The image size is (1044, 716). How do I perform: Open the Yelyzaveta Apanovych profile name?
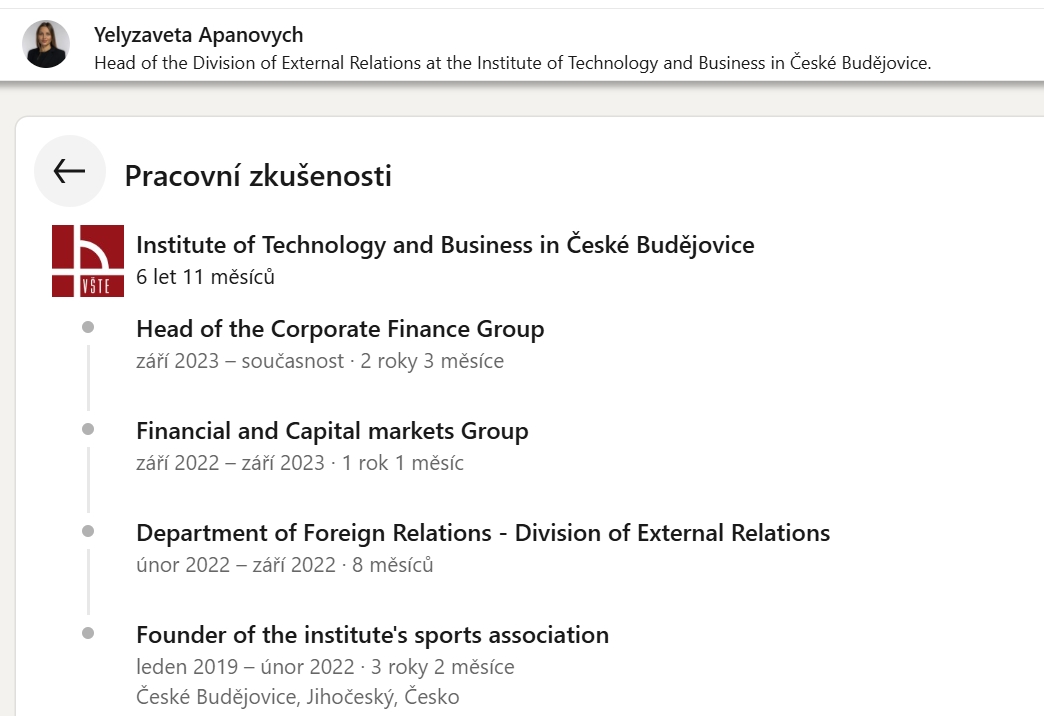[198, 35]
